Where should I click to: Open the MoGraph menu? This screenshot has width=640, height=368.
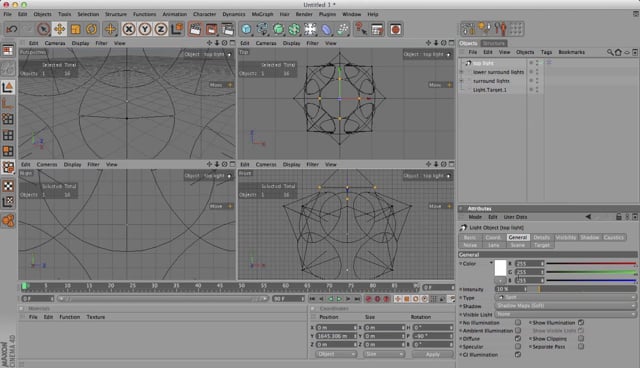point(262,14)
